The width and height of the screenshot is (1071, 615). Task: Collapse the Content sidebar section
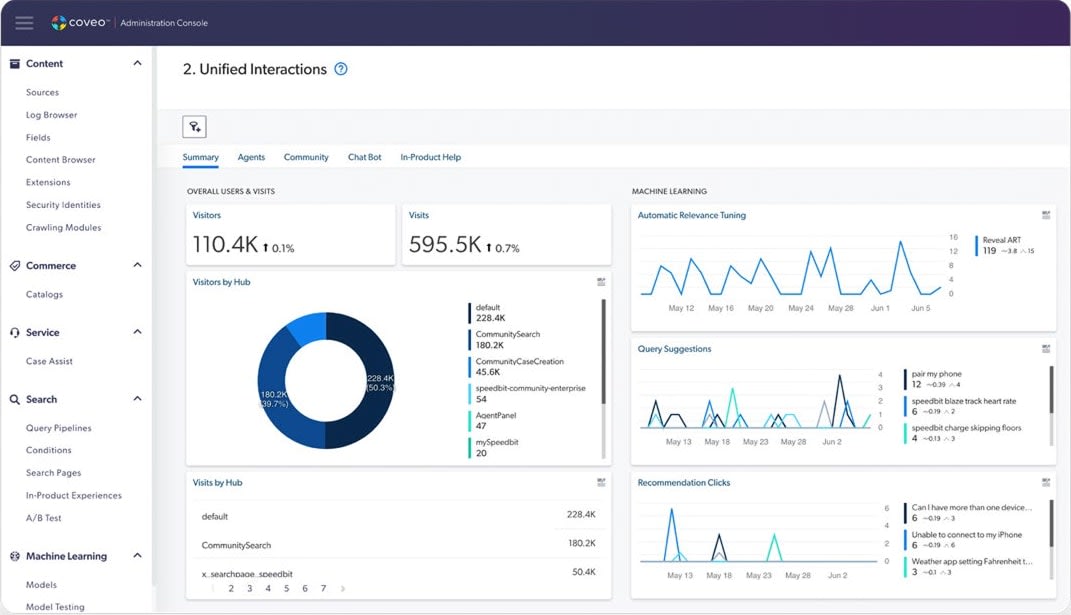point(137,64)
